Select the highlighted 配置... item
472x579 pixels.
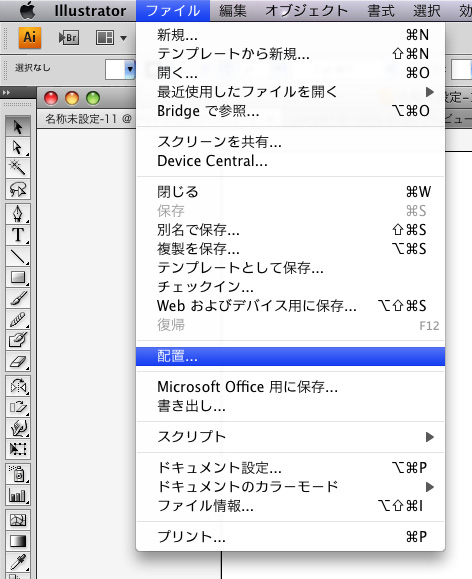coord(290,356)
